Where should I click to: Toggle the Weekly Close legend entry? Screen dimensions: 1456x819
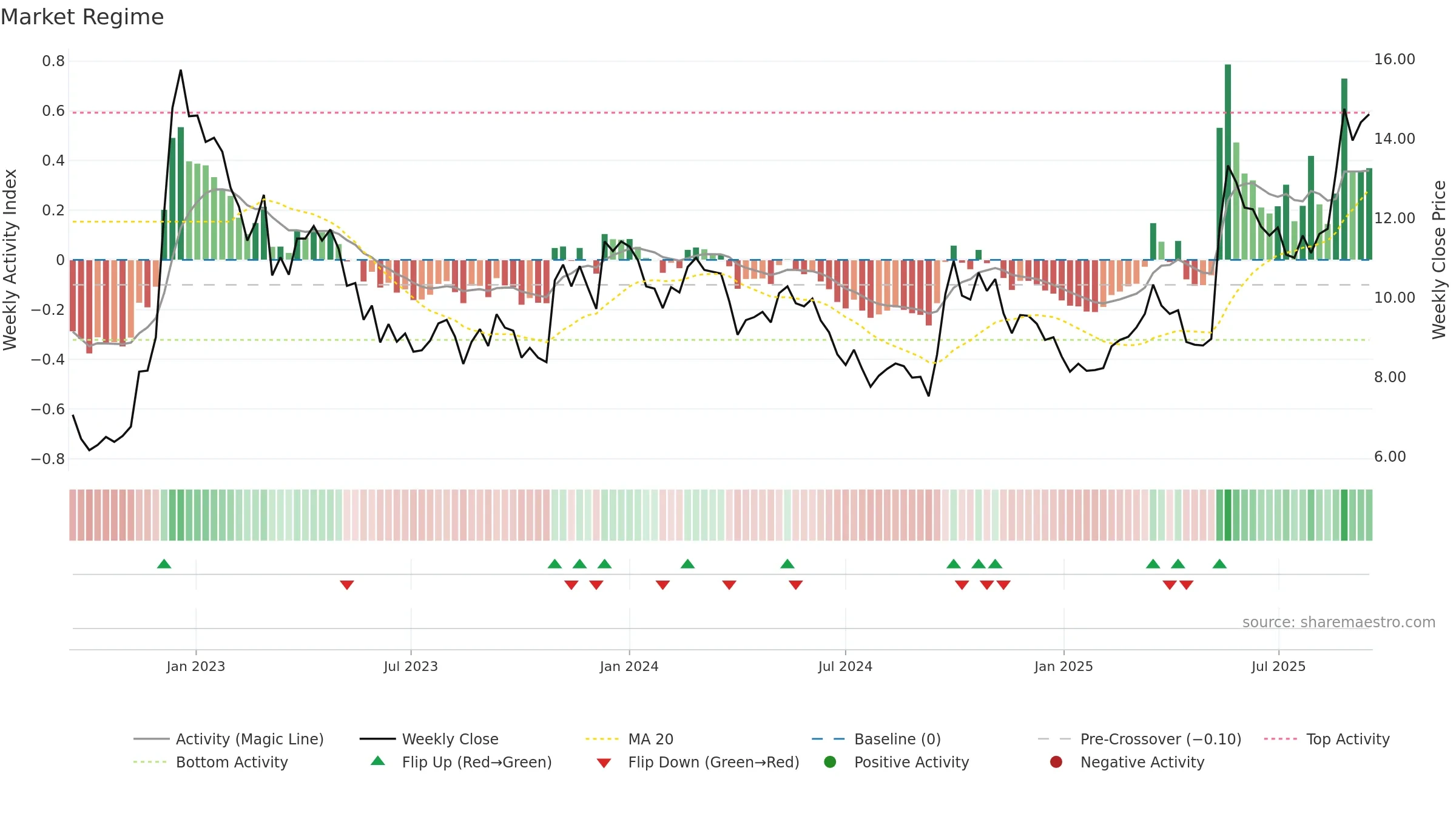429,739
